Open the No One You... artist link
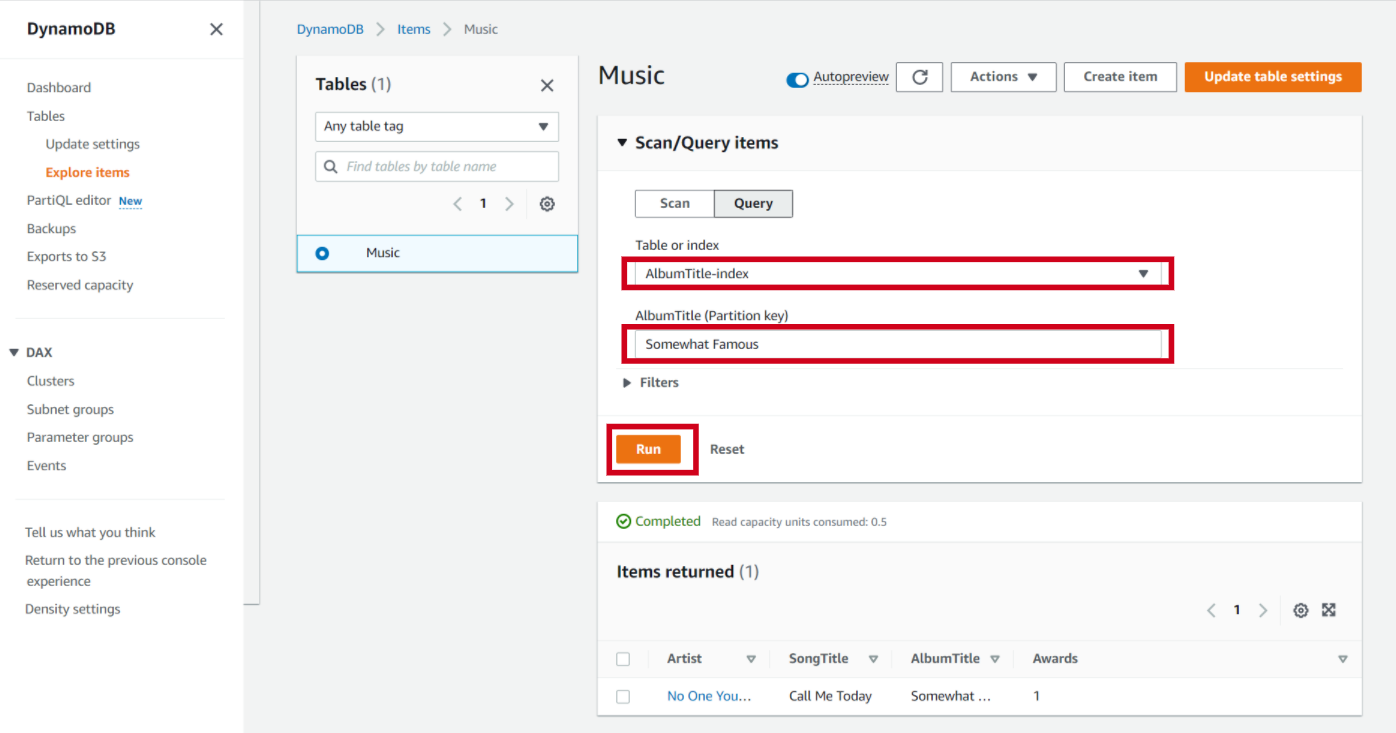The width and height of the screenshot is (1396, 733). pos(709,697)
